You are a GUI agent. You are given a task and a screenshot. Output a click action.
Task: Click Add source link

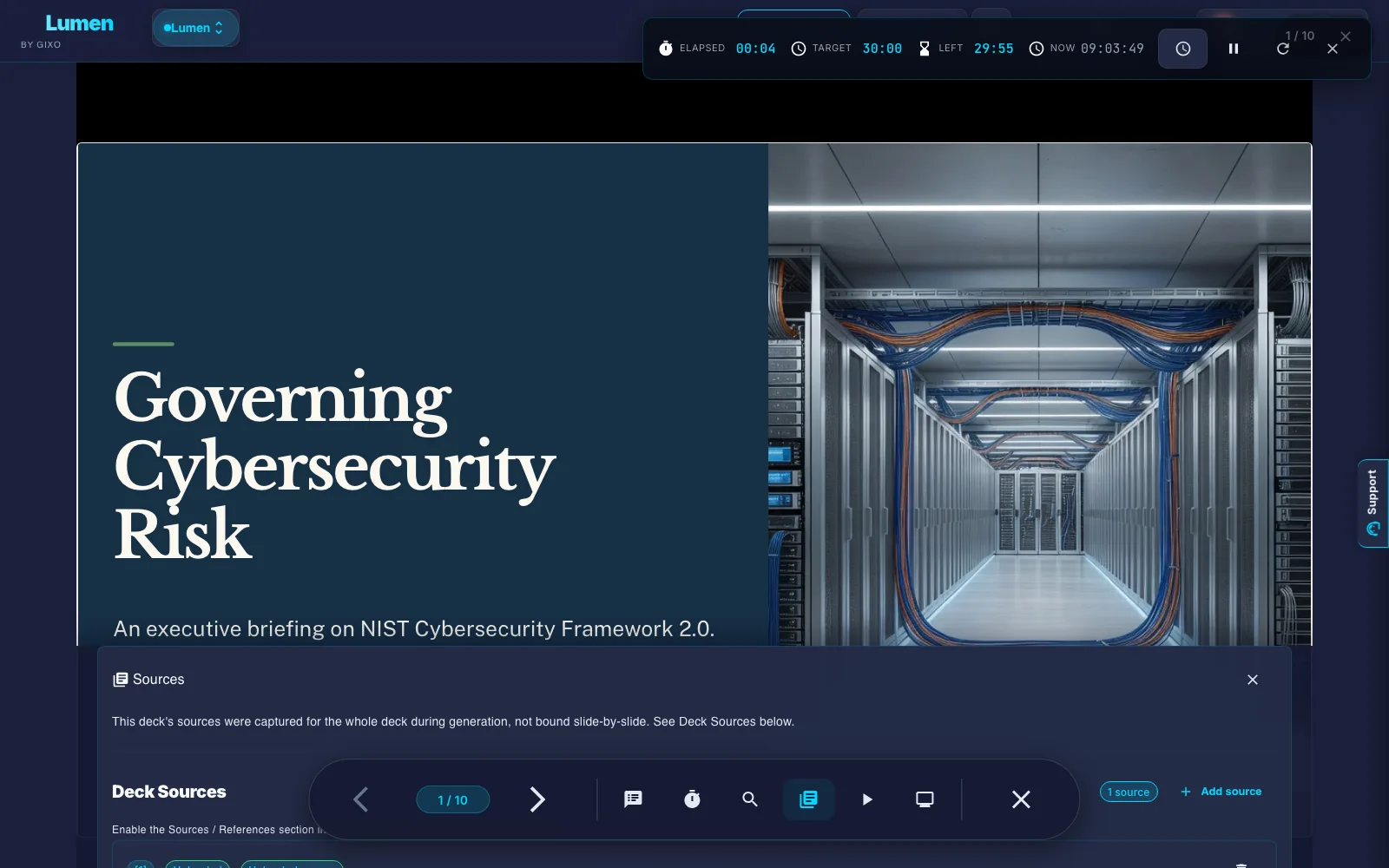(1221, 792)
